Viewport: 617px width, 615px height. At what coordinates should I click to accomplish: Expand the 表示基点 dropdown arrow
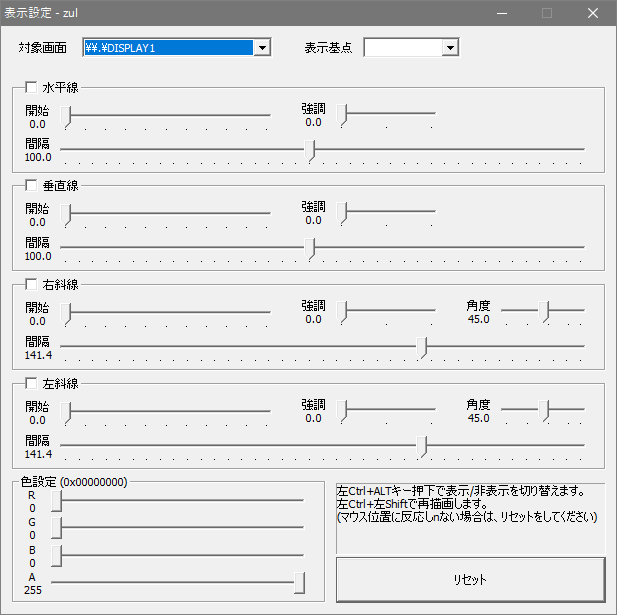click(449, 48)
